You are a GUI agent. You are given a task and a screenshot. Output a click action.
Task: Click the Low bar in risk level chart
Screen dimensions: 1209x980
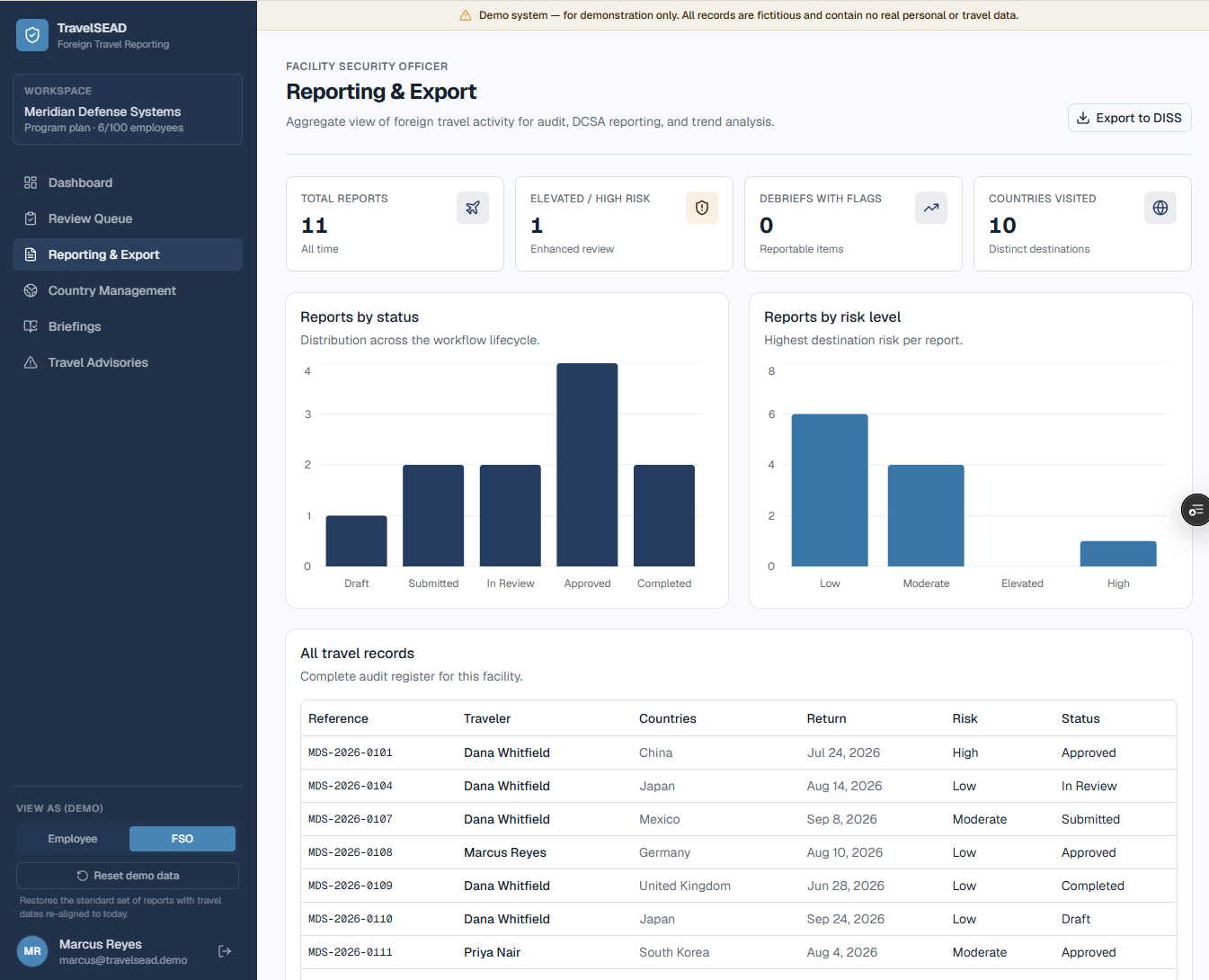click(830, 490)
